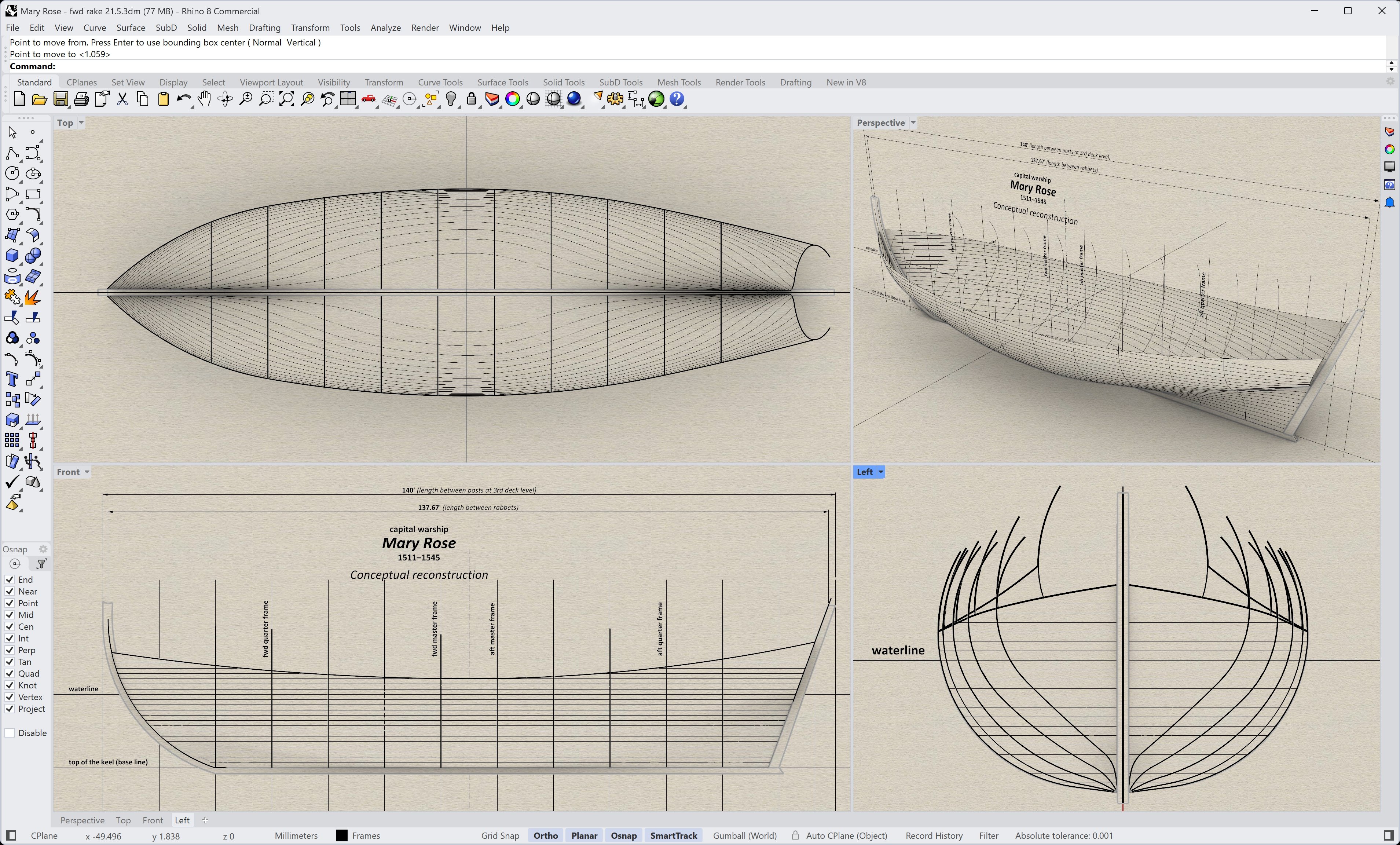Select the Perspective viewport tab at bottom

(x=83, y=820)
